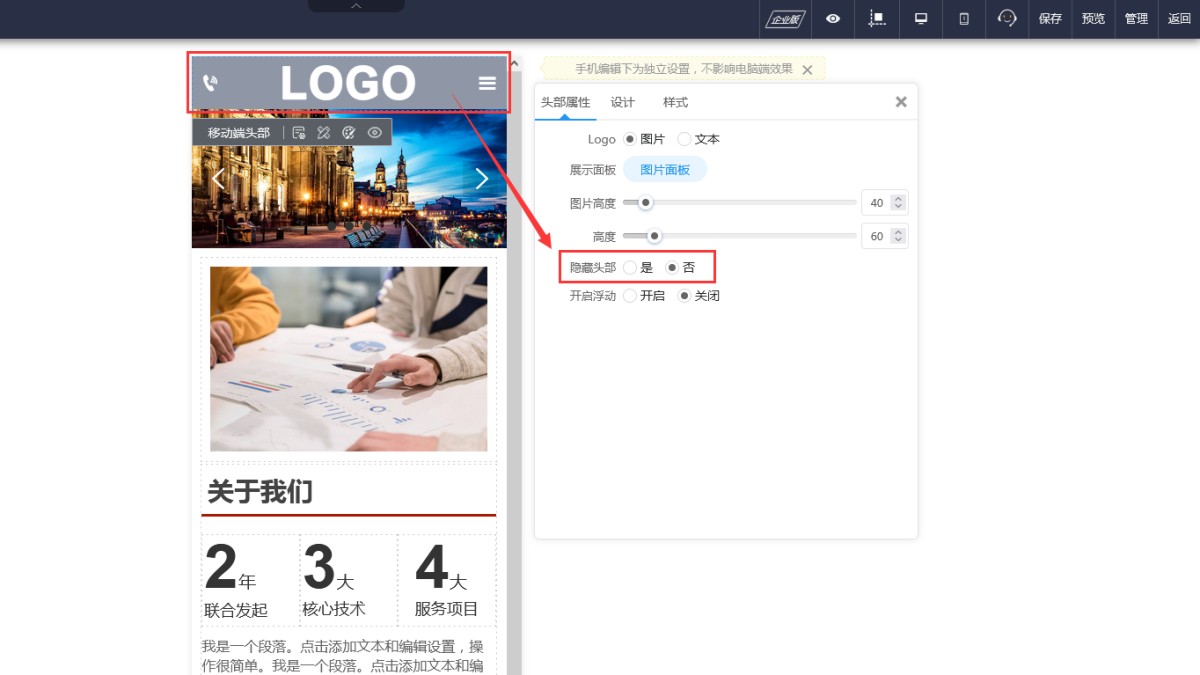The height and width of the screenshot is (675, 1200).
Task: Toggle the eye icon in 移动端头部 toolbar
Action: [x=375, y=133]
